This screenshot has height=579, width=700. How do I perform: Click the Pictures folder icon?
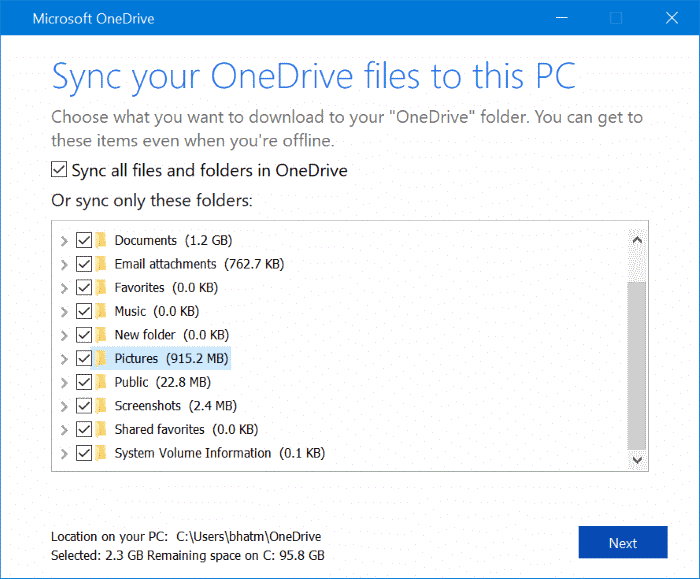101,358
